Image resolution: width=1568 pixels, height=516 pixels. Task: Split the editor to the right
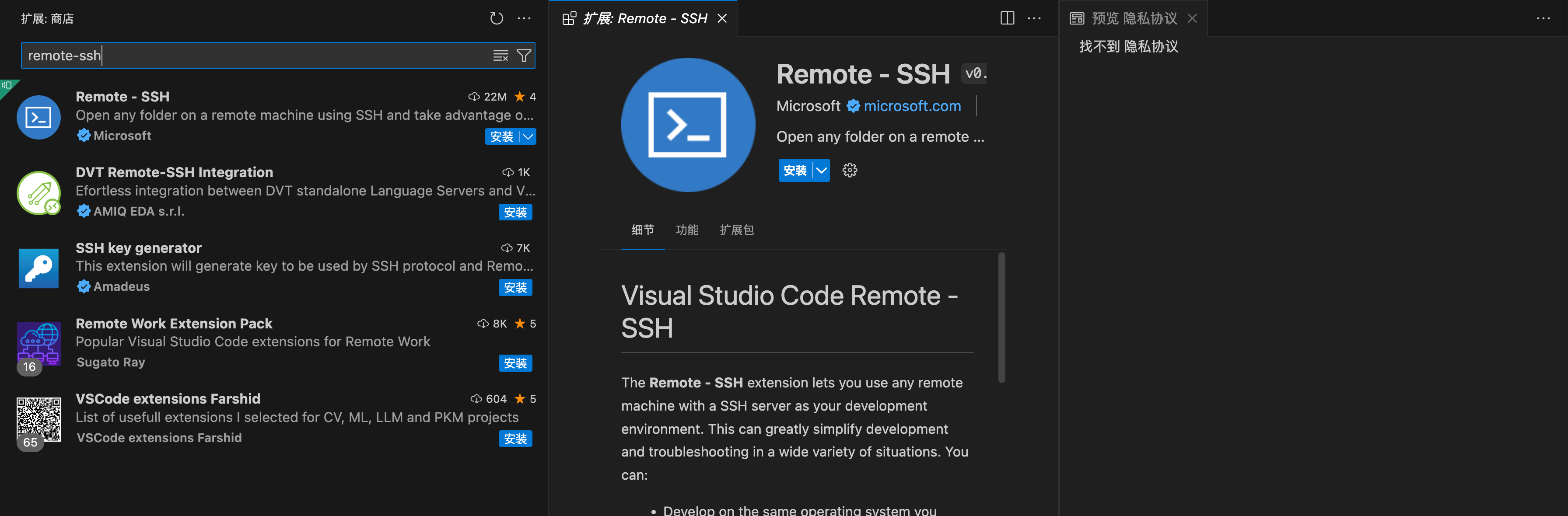pyautogui.click(x=1007, y=18)
